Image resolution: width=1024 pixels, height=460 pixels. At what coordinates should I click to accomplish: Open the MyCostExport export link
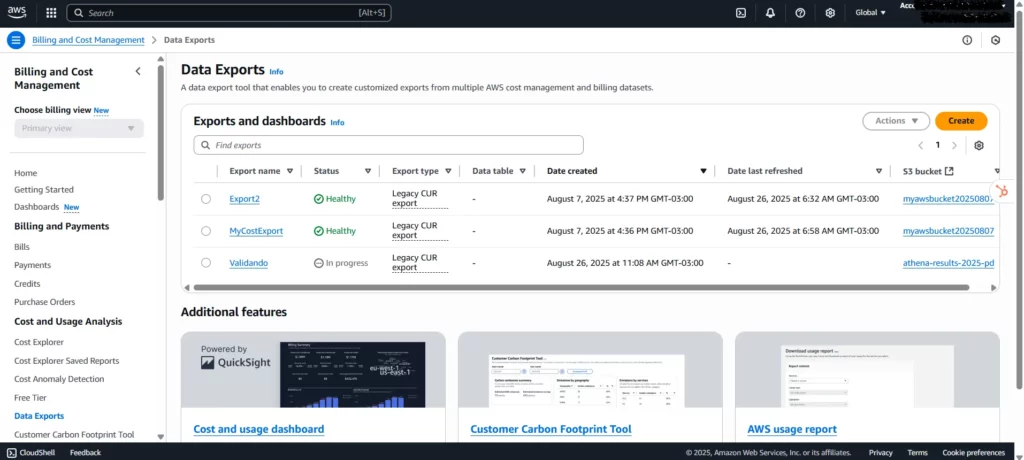point(256,231)
